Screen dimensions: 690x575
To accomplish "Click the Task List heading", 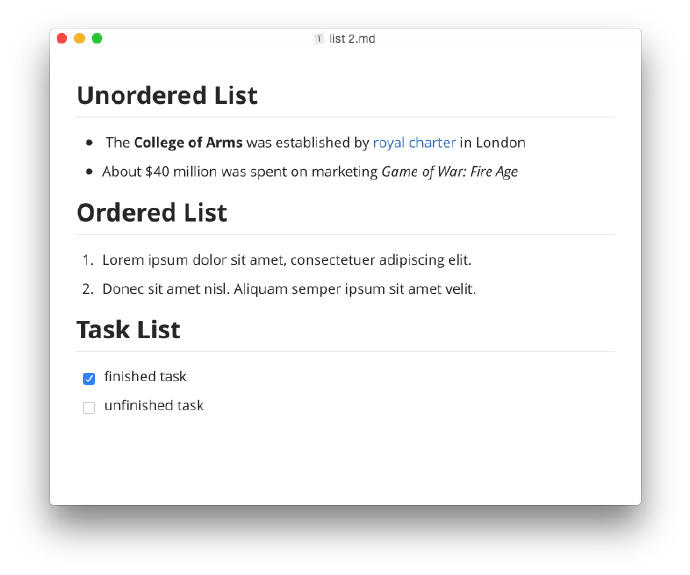I will pos(128,330).
